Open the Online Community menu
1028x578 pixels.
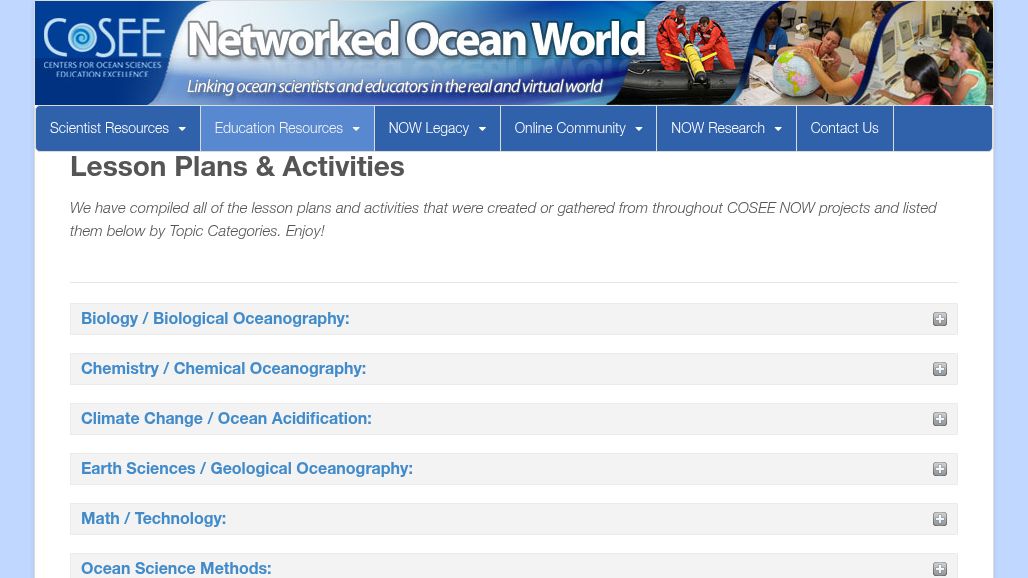tap(577, 128)
